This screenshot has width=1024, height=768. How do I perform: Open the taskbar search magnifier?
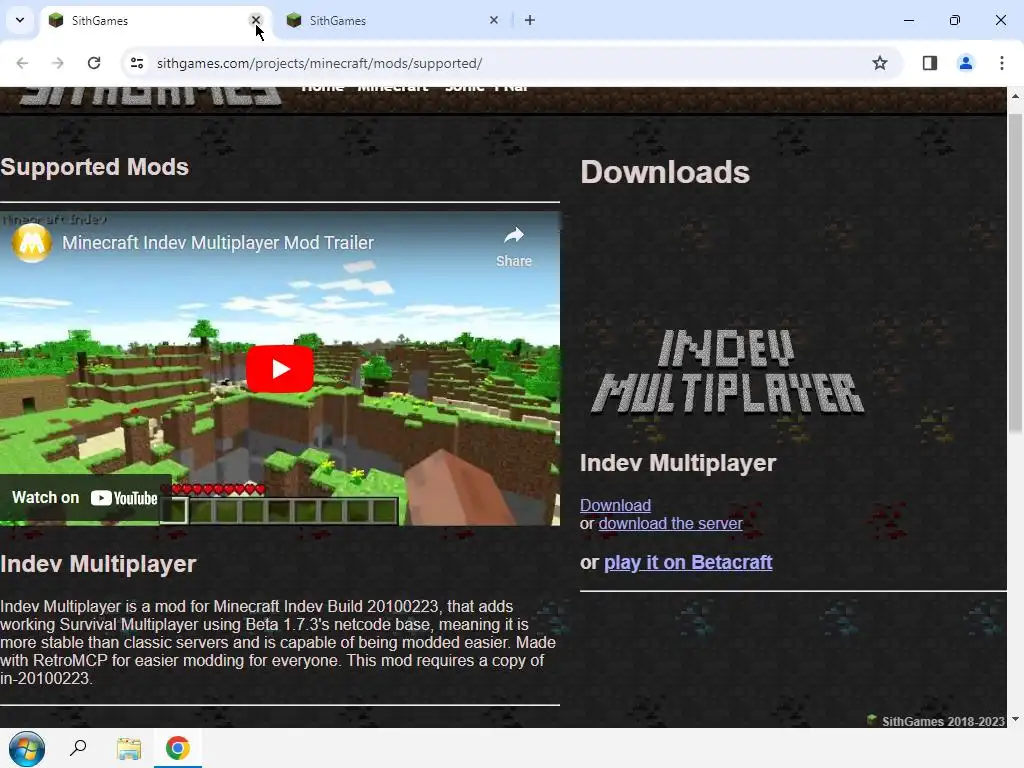coord(78,748)
